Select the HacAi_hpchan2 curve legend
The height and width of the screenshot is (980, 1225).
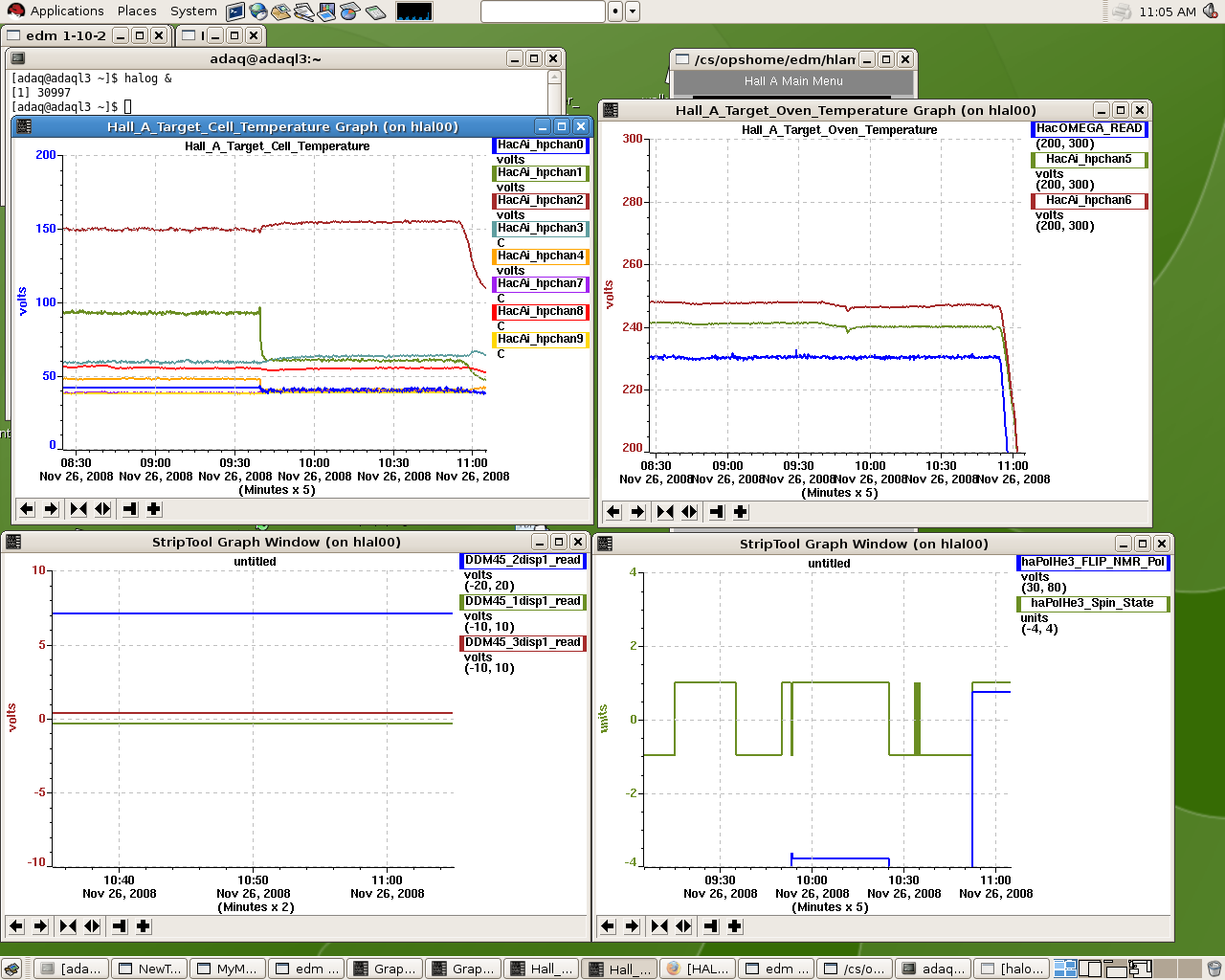click(541, 201)
